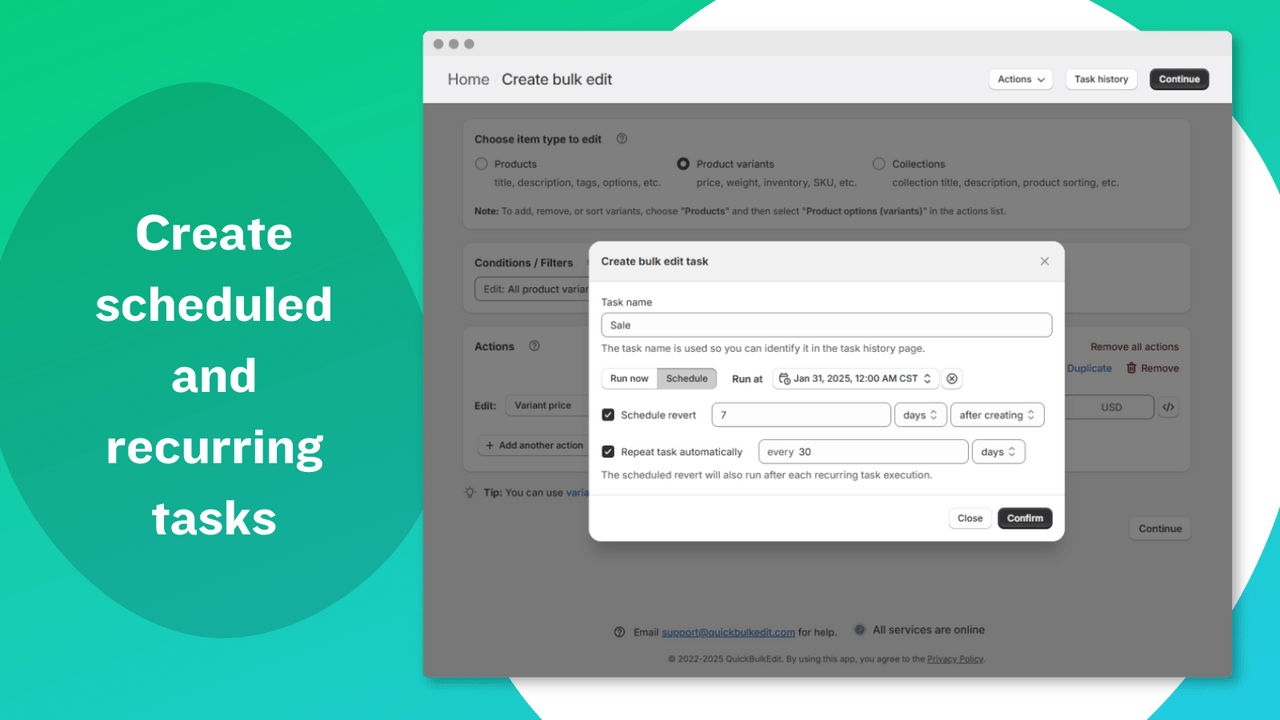Navigate to Home via the breadcrumb
The height and width of the screenshot is (720, 1280).
467,79
